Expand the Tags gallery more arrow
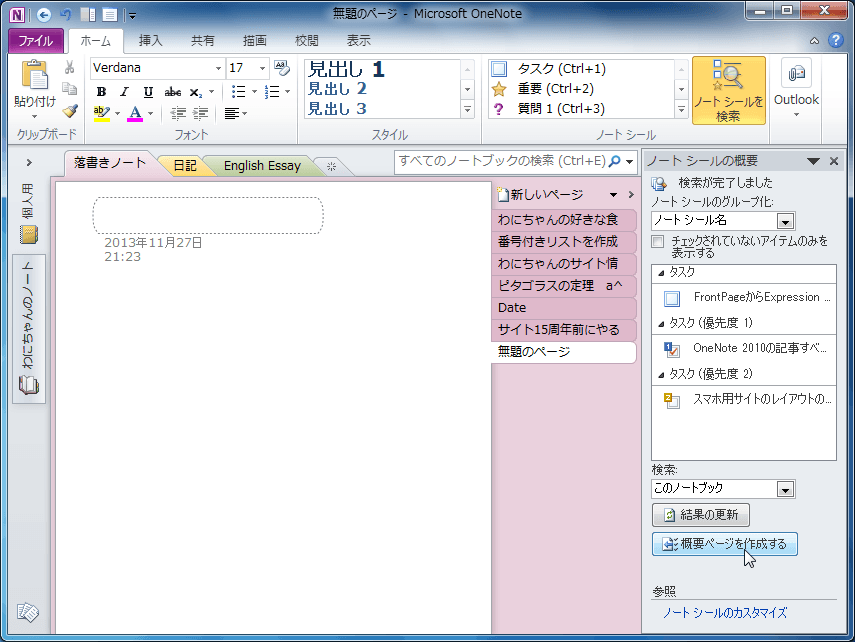 681,109
